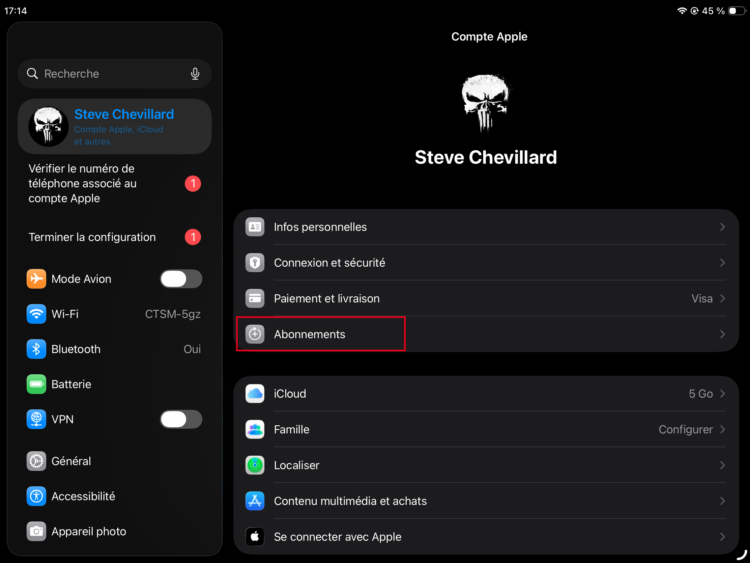Tap the Visa value text
This screenshot has width=750, height=563.
point(702,298)
